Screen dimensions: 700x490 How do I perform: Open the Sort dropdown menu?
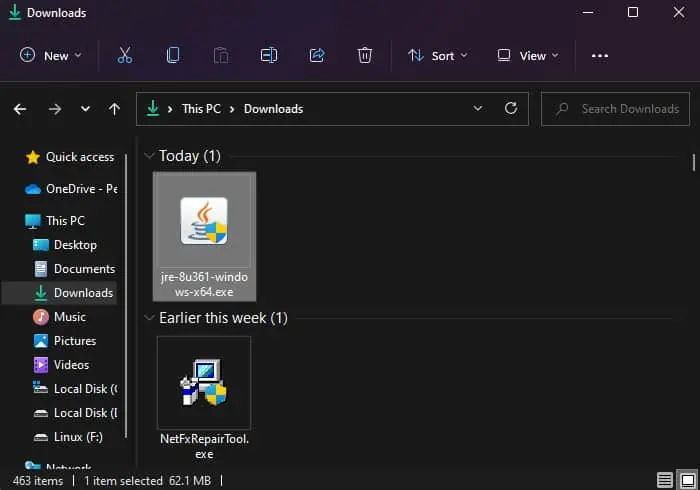438,56
